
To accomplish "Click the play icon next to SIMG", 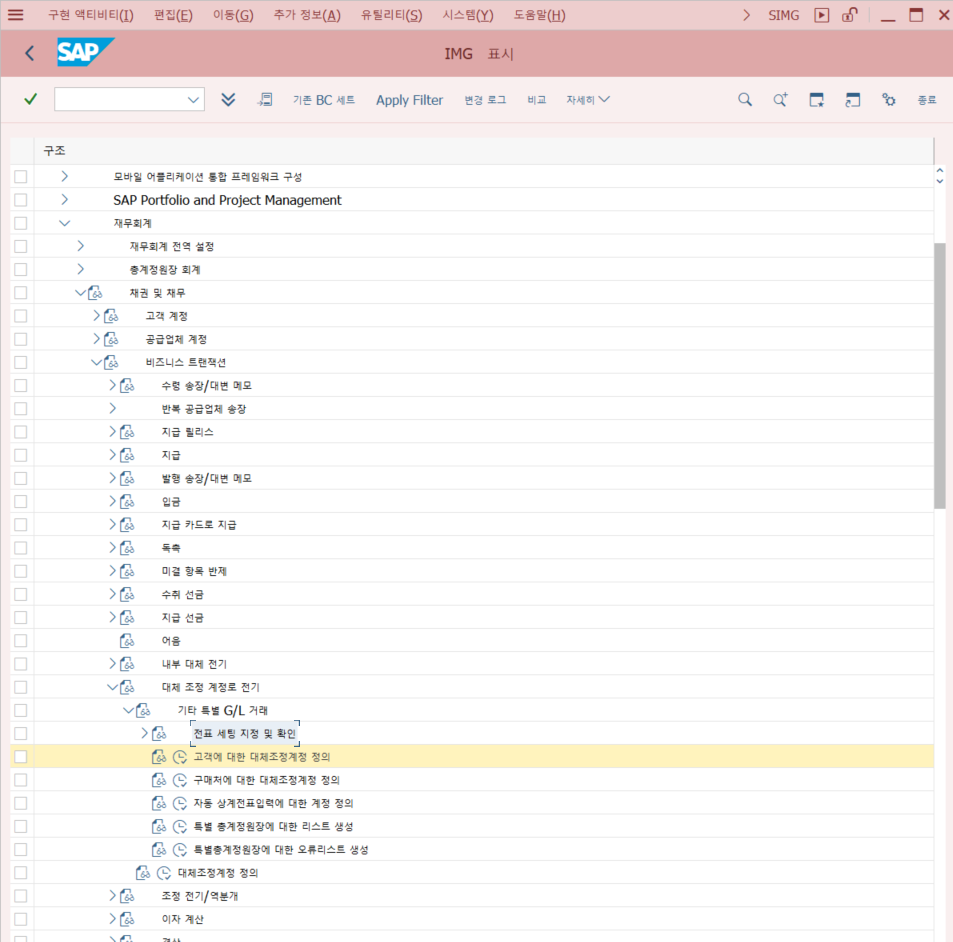I will [821, 15].
